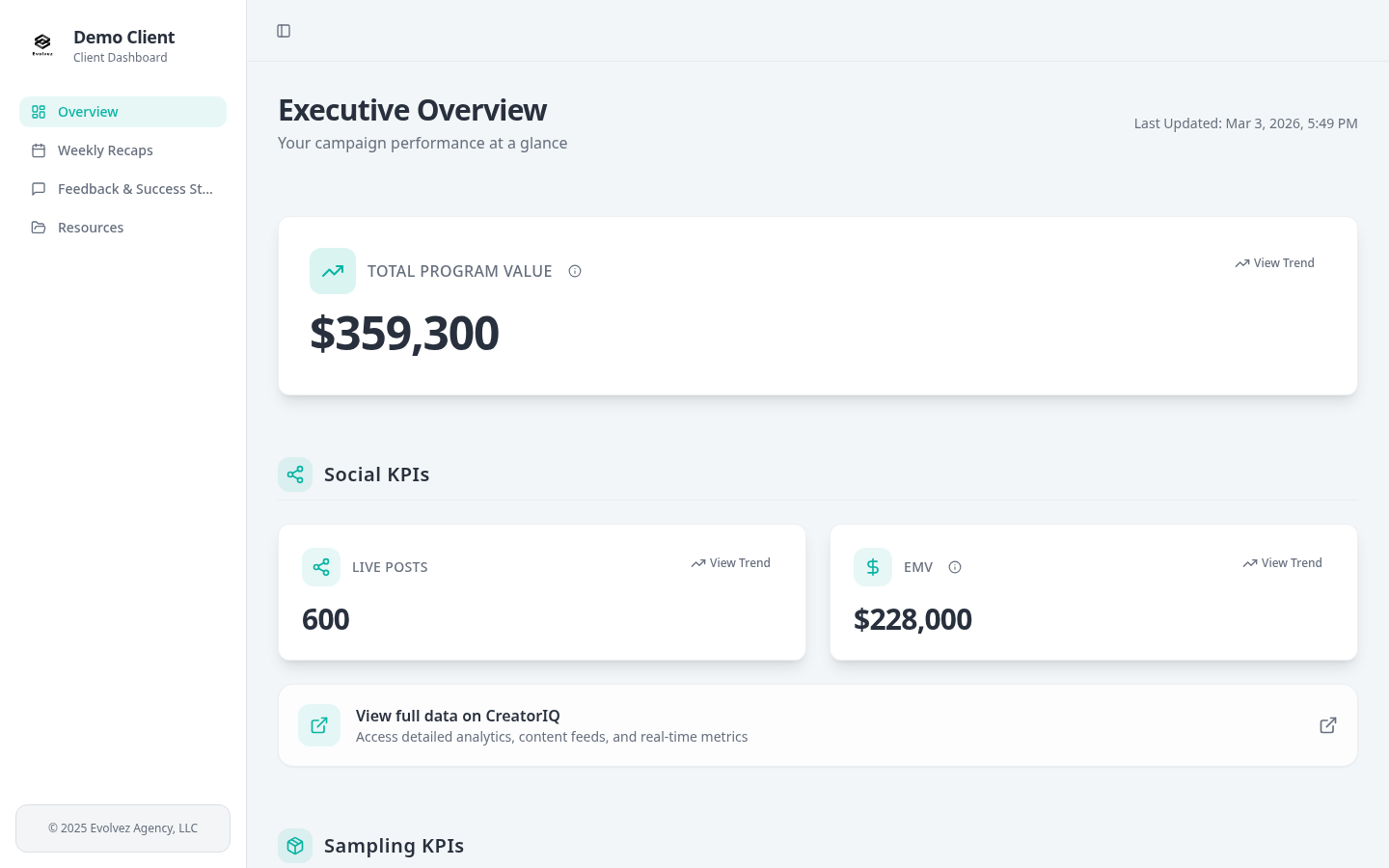The height and width of the screenshot is (868, 1389).
Task: Click the dollar icon on the EMV card
Action: [873, 567]
